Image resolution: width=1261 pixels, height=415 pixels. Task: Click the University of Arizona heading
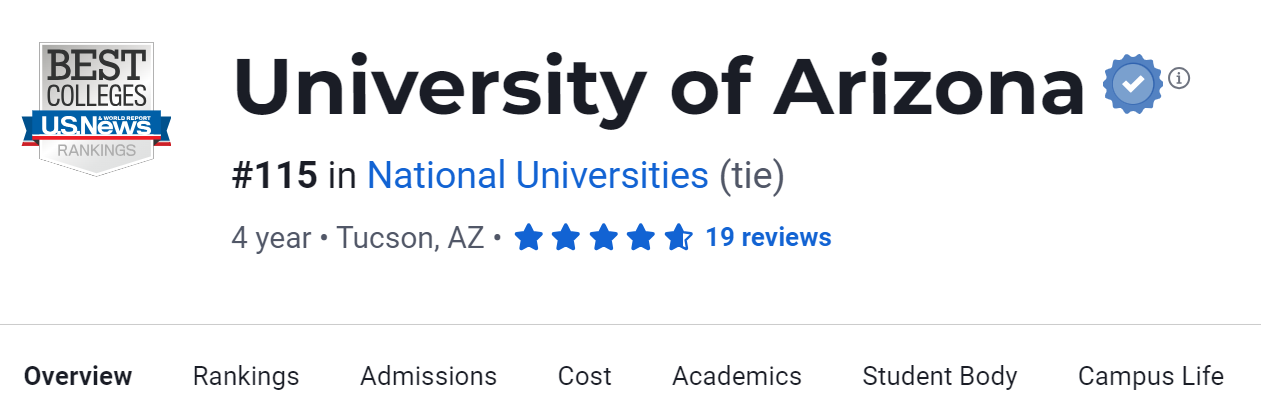click(658, 86)
